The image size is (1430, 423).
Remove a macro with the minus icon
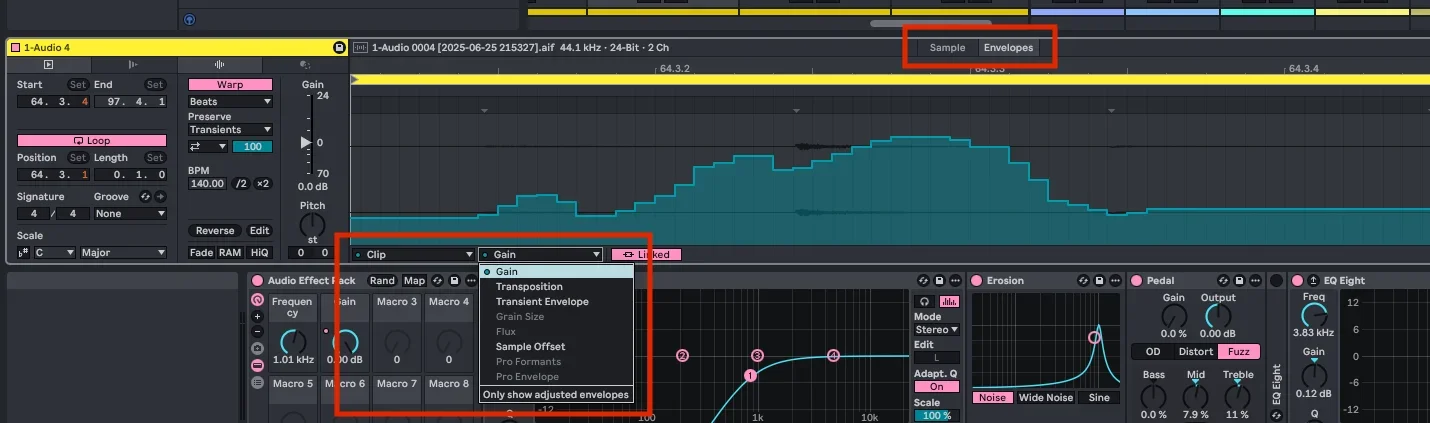(x=257, y=331)
